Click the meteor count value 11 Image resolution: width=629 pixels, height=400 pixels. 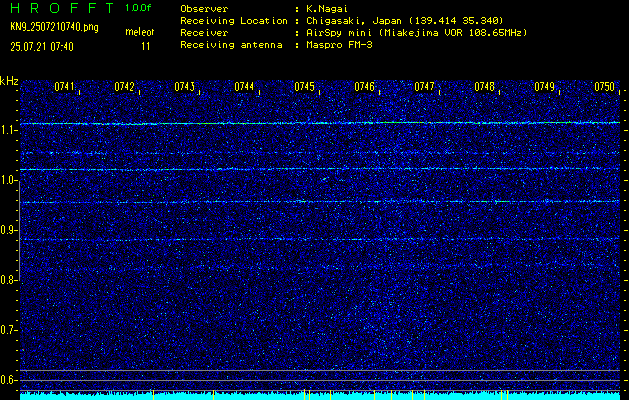coord(146,46)
